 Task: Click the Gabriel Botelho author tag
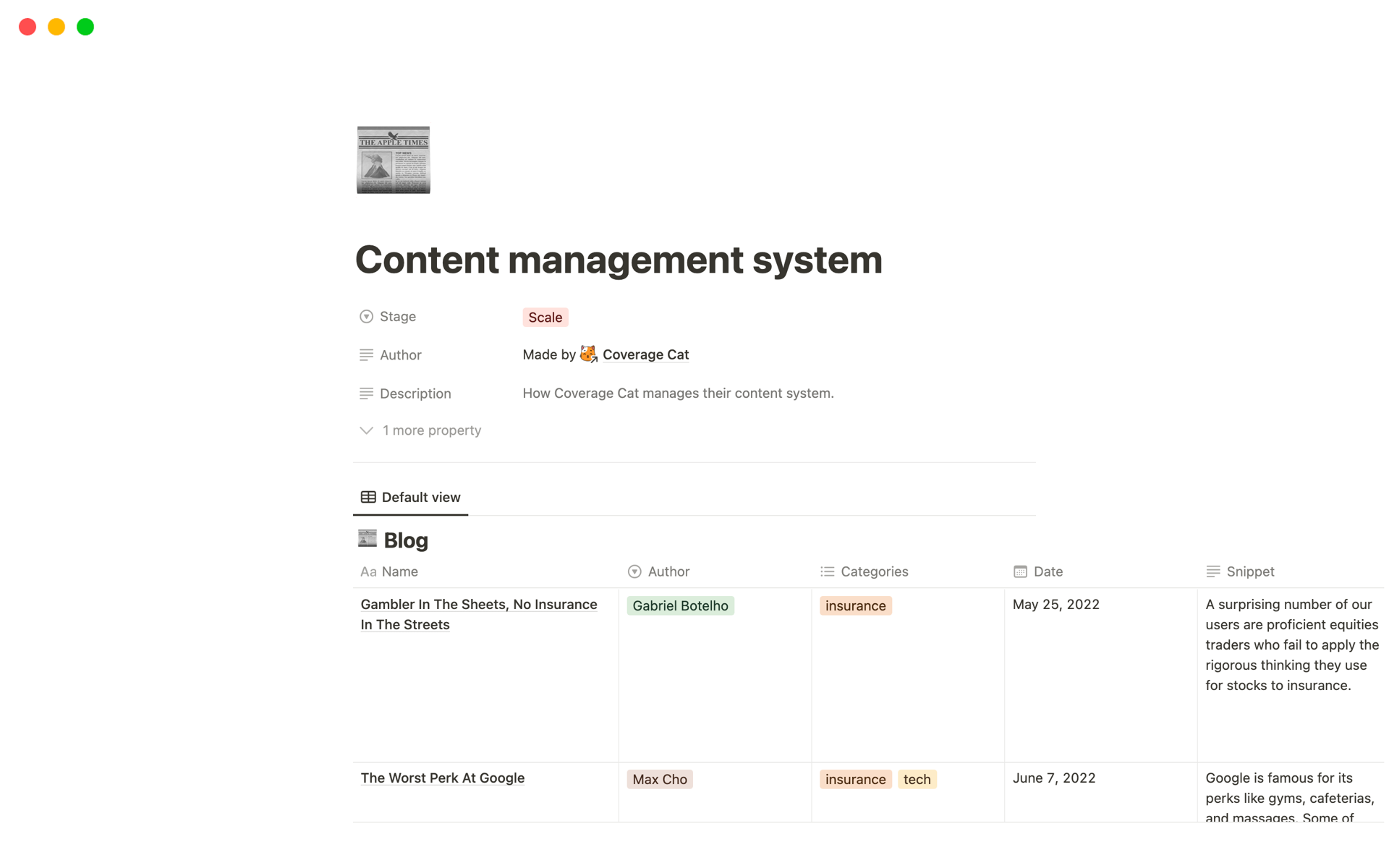[681, 605]
